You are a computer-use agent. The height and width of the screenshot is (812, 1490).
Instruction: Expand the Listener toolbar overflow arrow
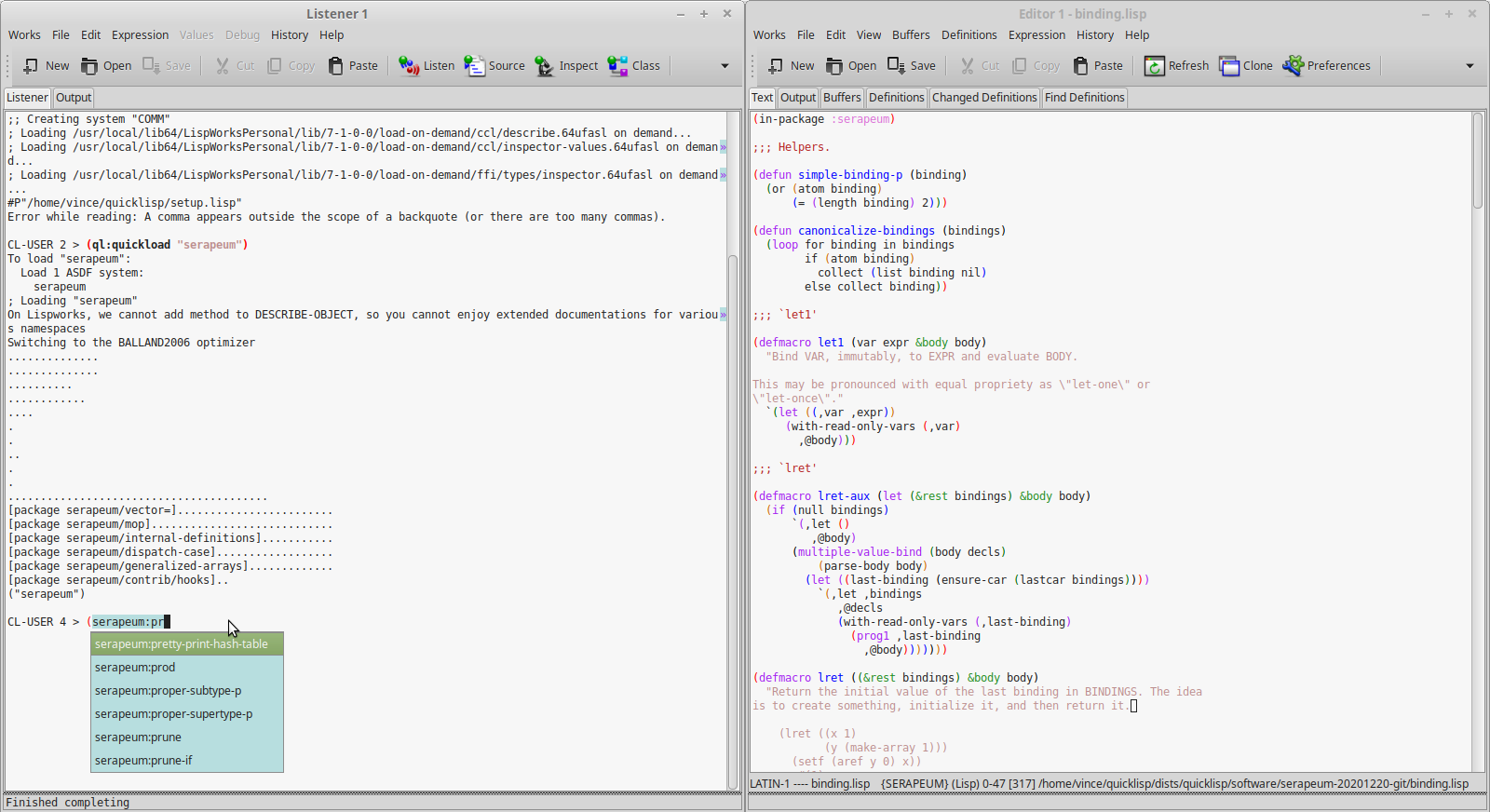click(725, 66)
